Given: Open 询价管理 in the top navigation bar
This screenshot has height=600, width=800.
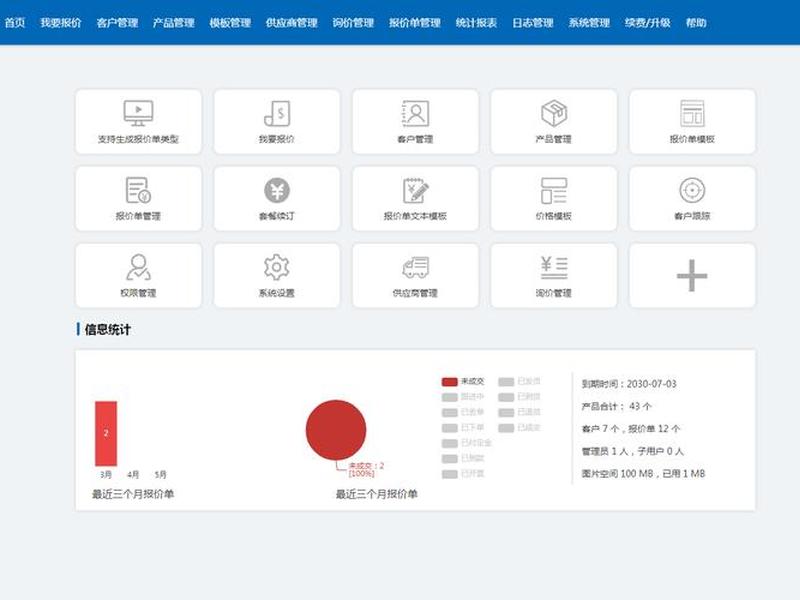Looking at the screenshot, I should (353, 23).
